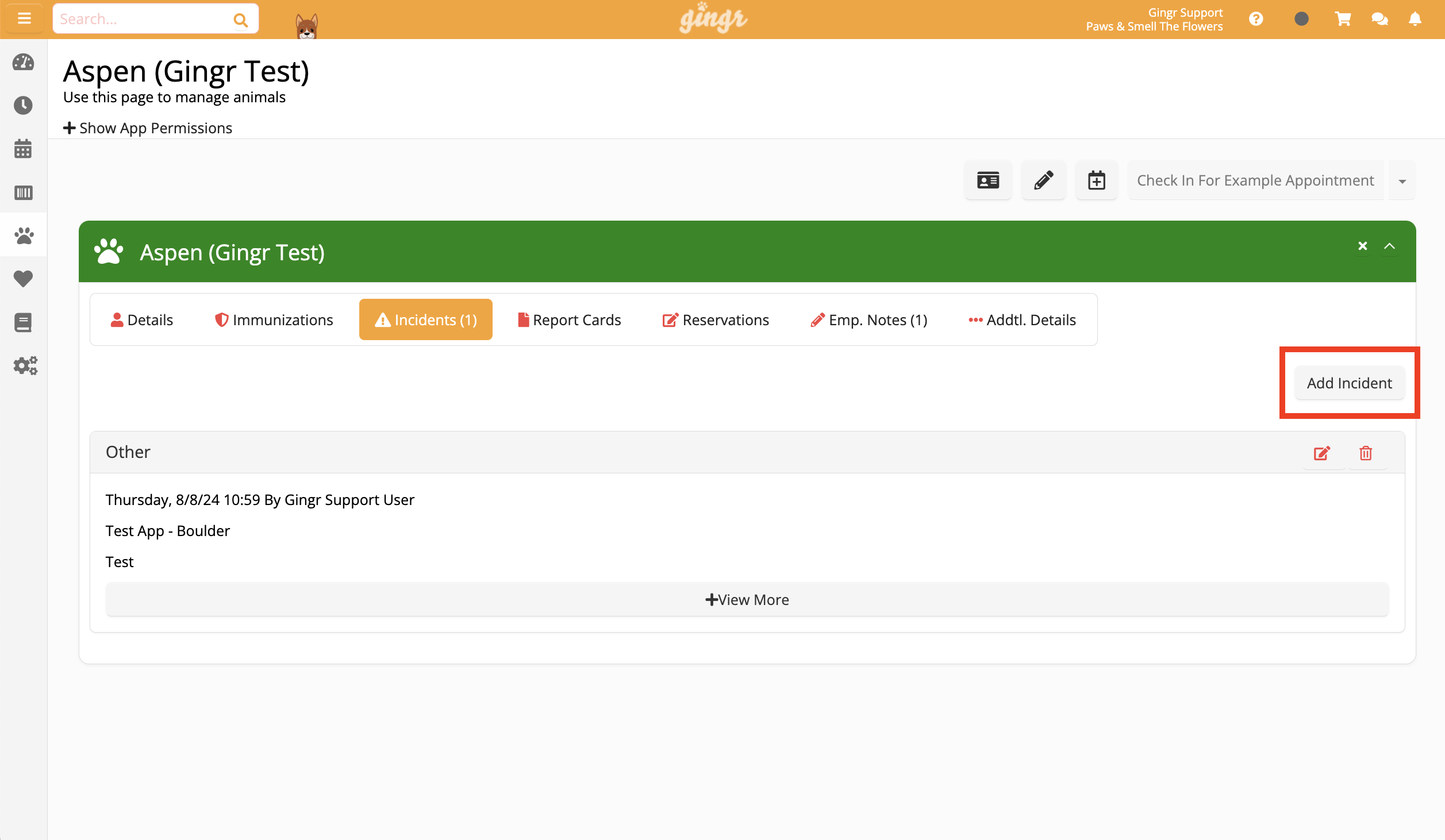Open the paw animals sidebar icon
This screenshot has width=1445, height=840.
click(x=24, y=235)
